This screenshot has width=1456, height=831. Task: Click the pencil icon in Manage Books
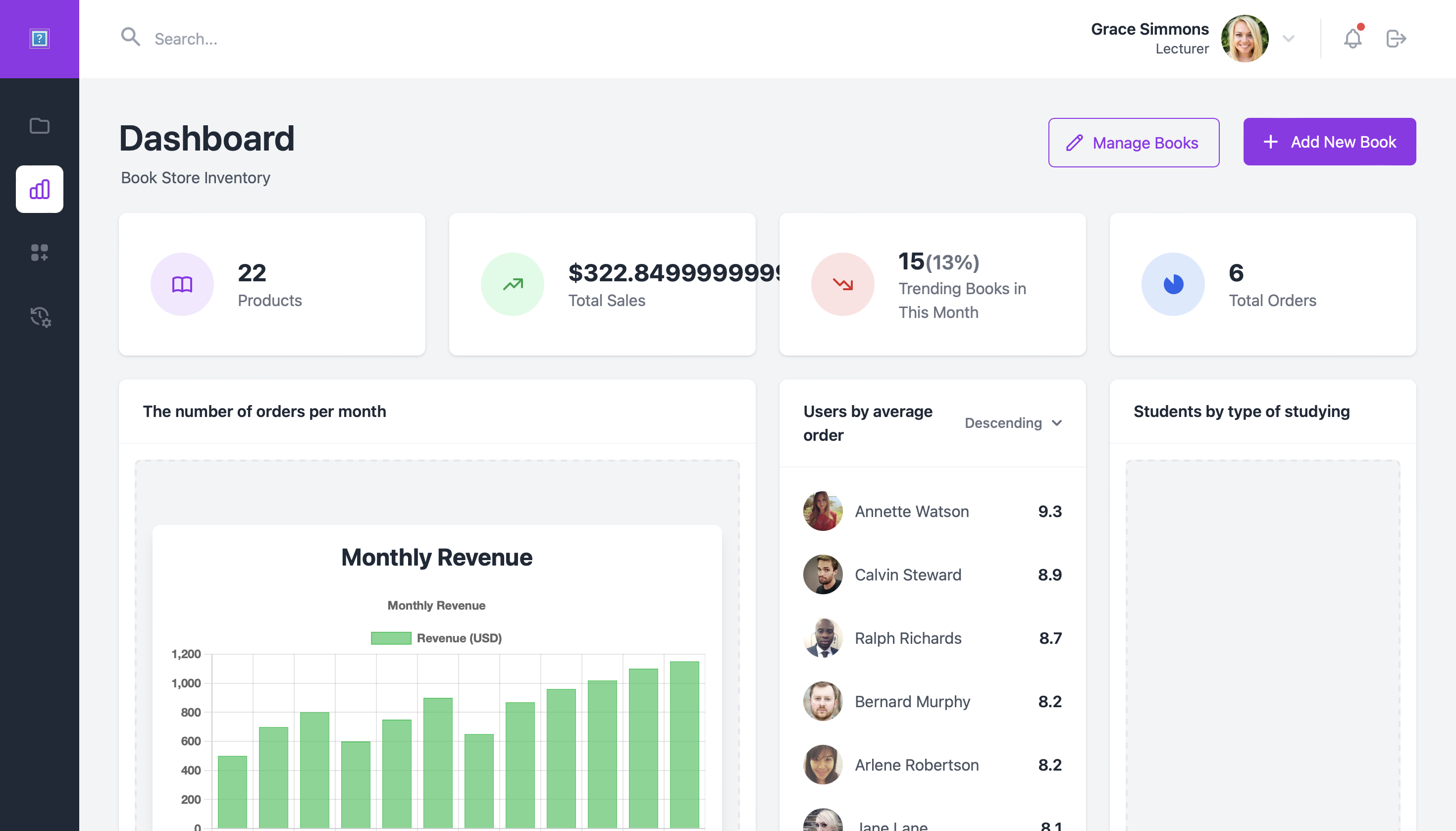tap(1074, 143)
